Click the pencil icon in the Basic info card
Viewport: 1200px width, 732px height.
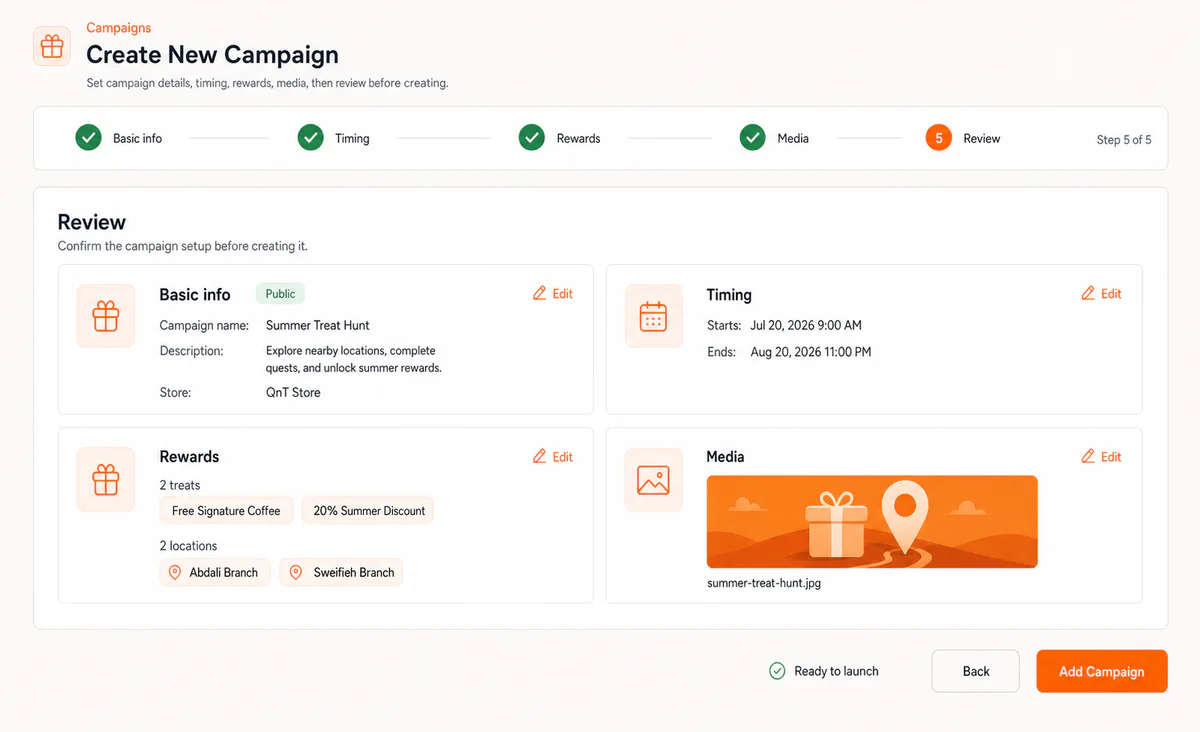[540, 293]
